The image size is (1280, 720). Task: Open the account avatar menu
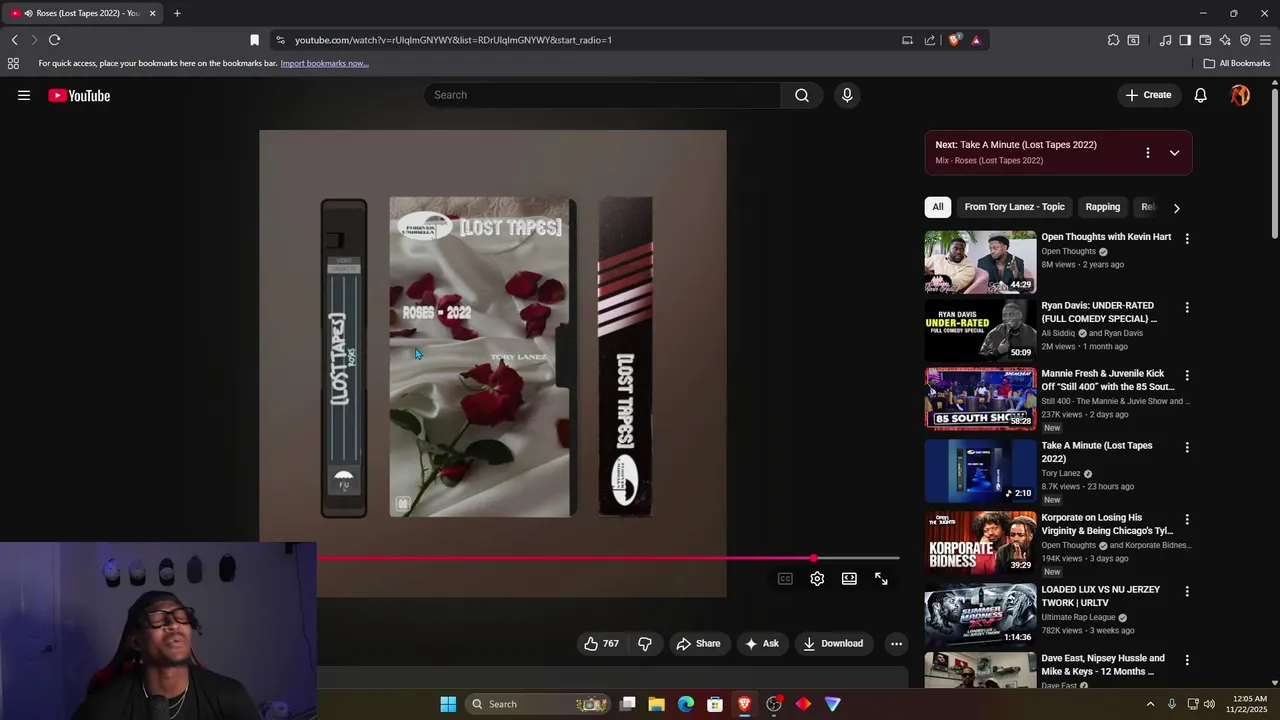(1240, 95)
